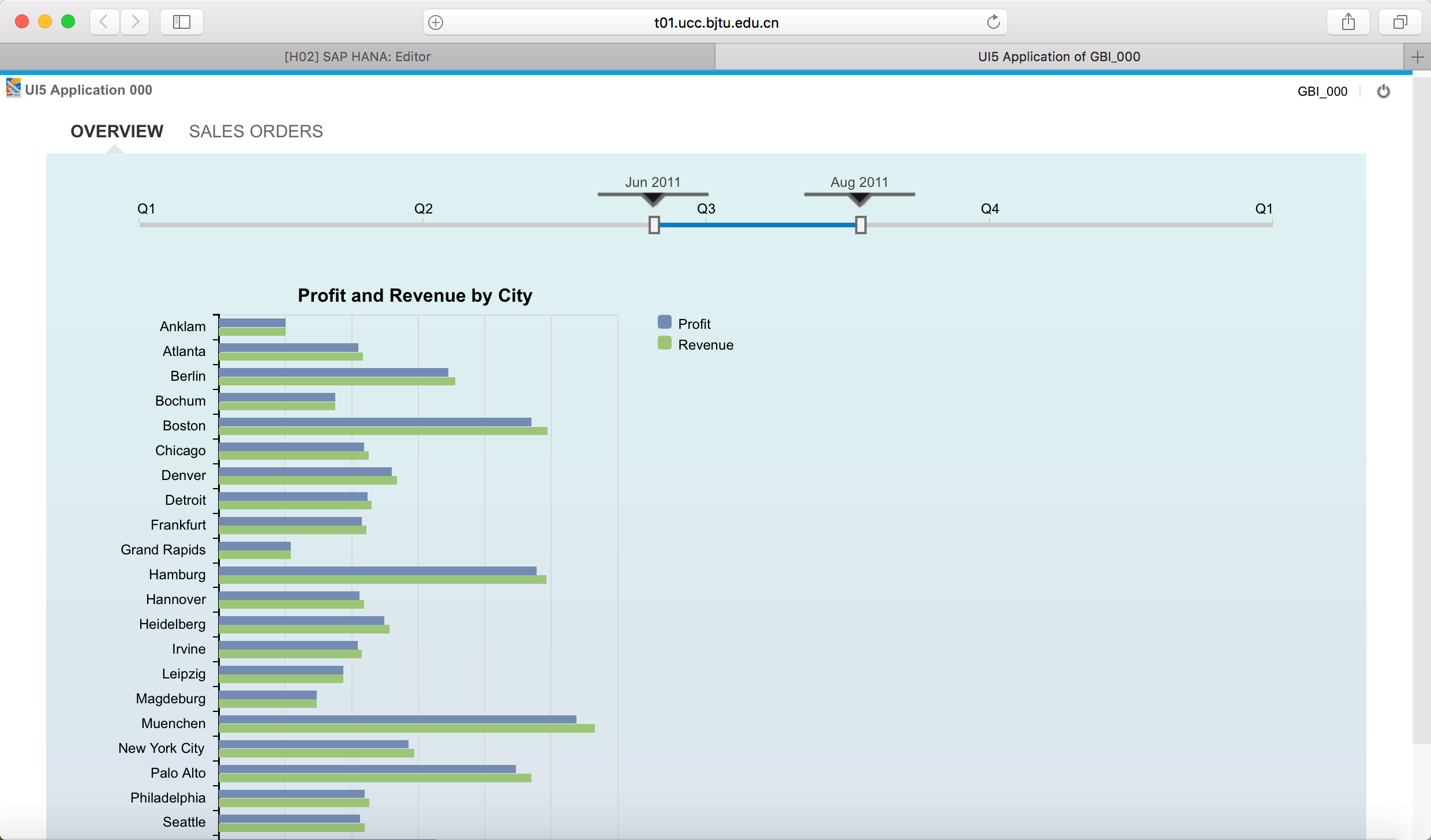
Task: Click the left slider handle Jun 2011
Action: click(x=654, y=225)
